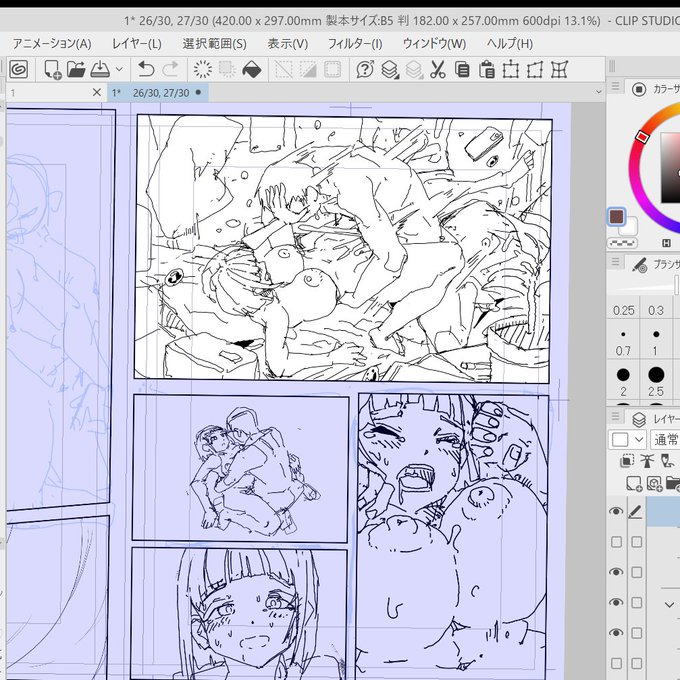Toggle third layer visibility eye
This screenshot has width=680, height=680.
click(x=616, y=572)
